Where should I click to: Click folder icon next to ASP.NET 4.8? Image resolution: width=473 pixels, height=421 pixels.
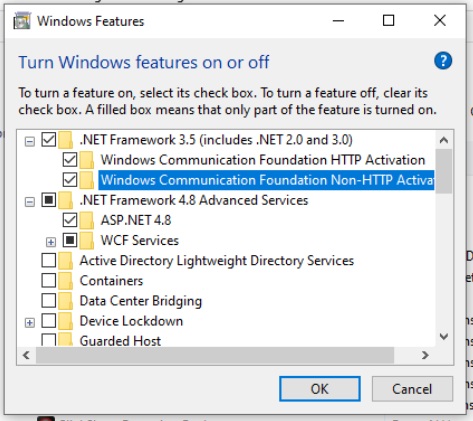tap(87, 220)
